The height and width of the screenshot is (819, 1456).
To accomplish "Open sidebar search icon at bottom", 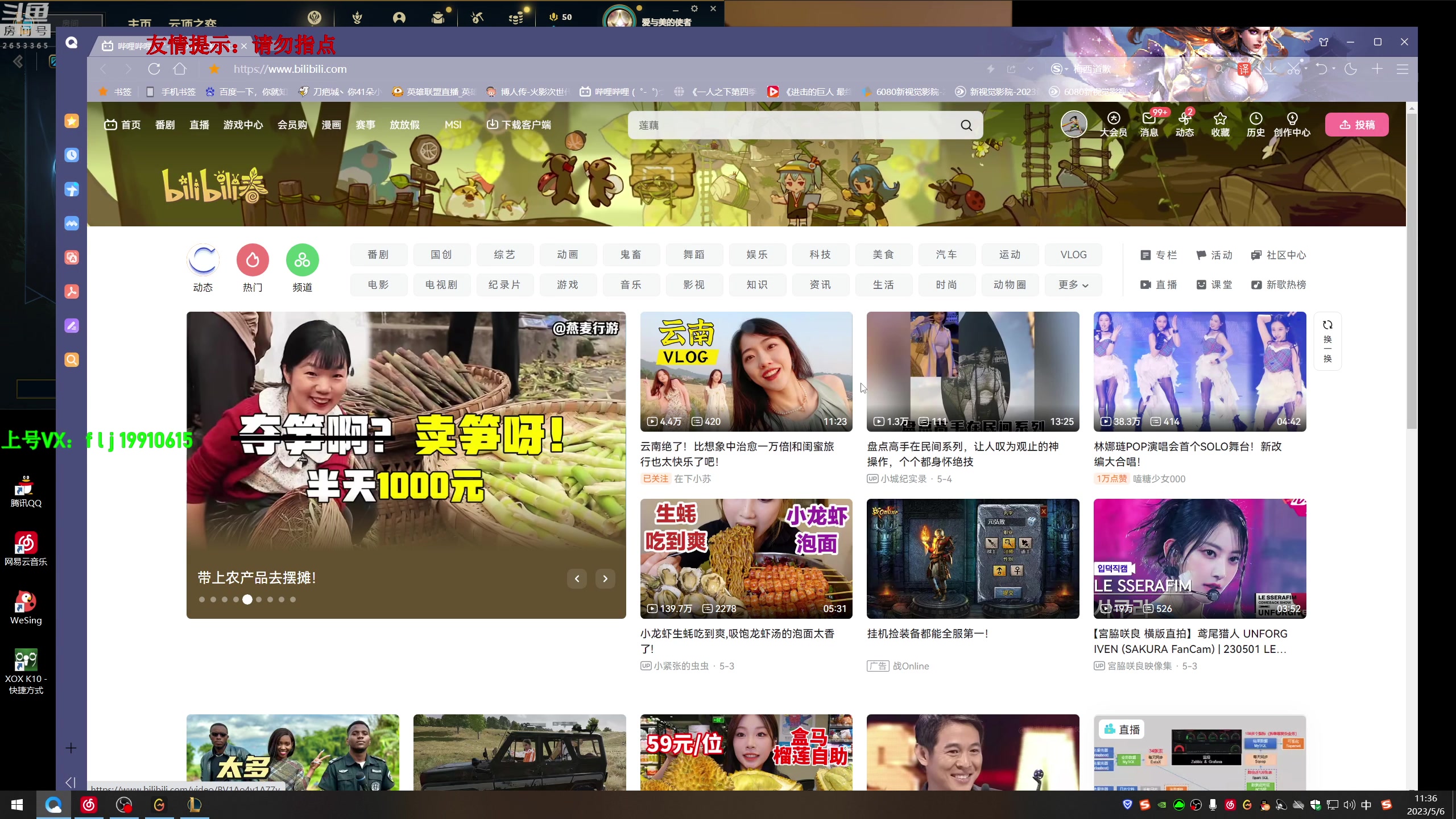I will [72, 359].
